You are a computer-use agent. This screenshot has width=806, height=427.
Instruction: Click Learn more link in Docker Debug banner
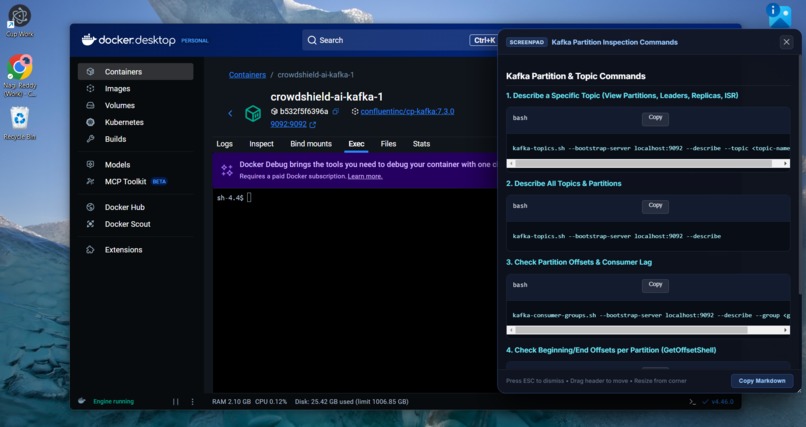tap(365, 176)
